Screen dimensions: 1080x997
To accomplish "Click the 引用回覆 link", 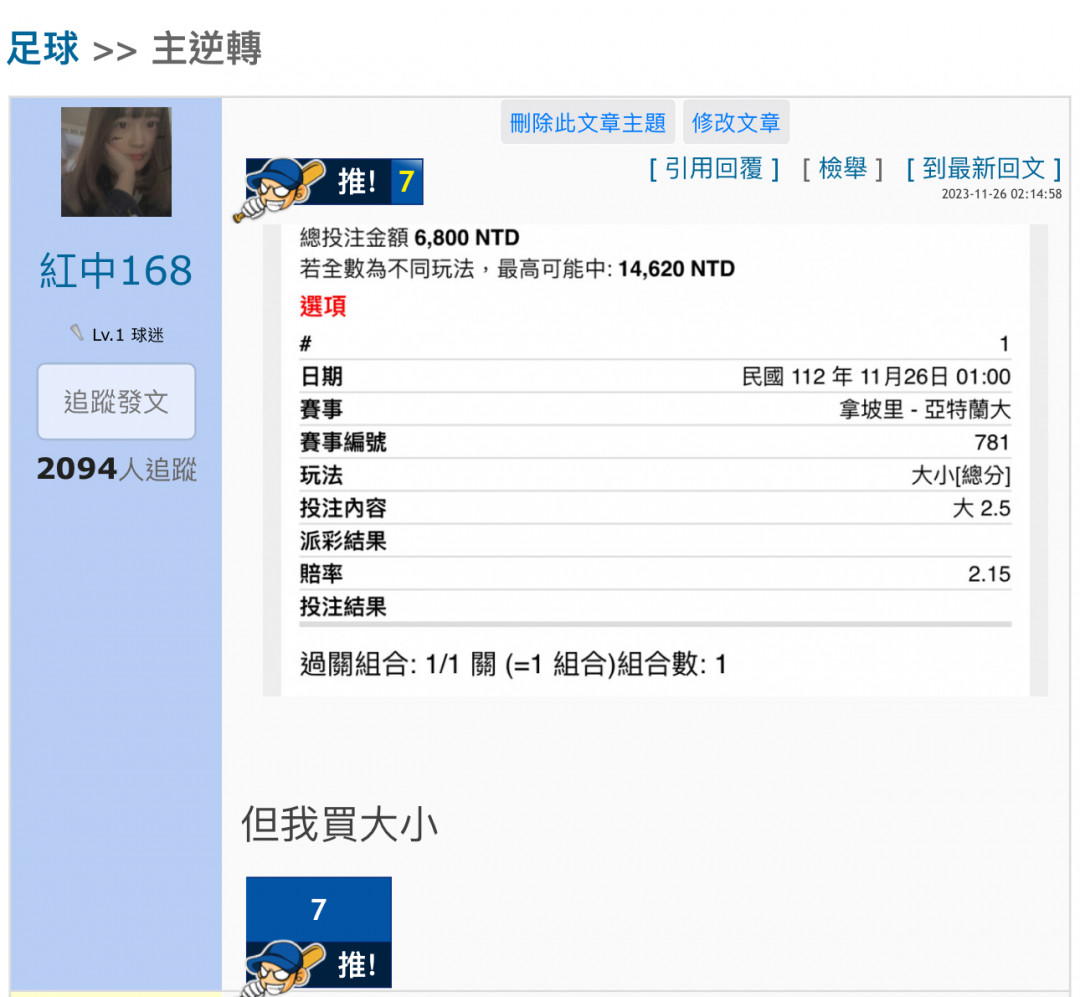I will coord(714,168).
